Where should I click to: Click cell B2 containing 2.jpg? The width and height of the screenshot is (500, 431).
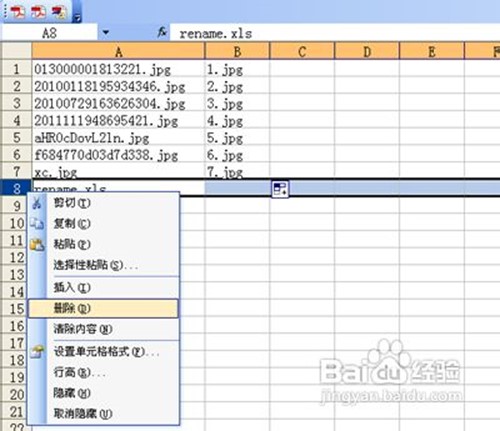coord(237,86)
